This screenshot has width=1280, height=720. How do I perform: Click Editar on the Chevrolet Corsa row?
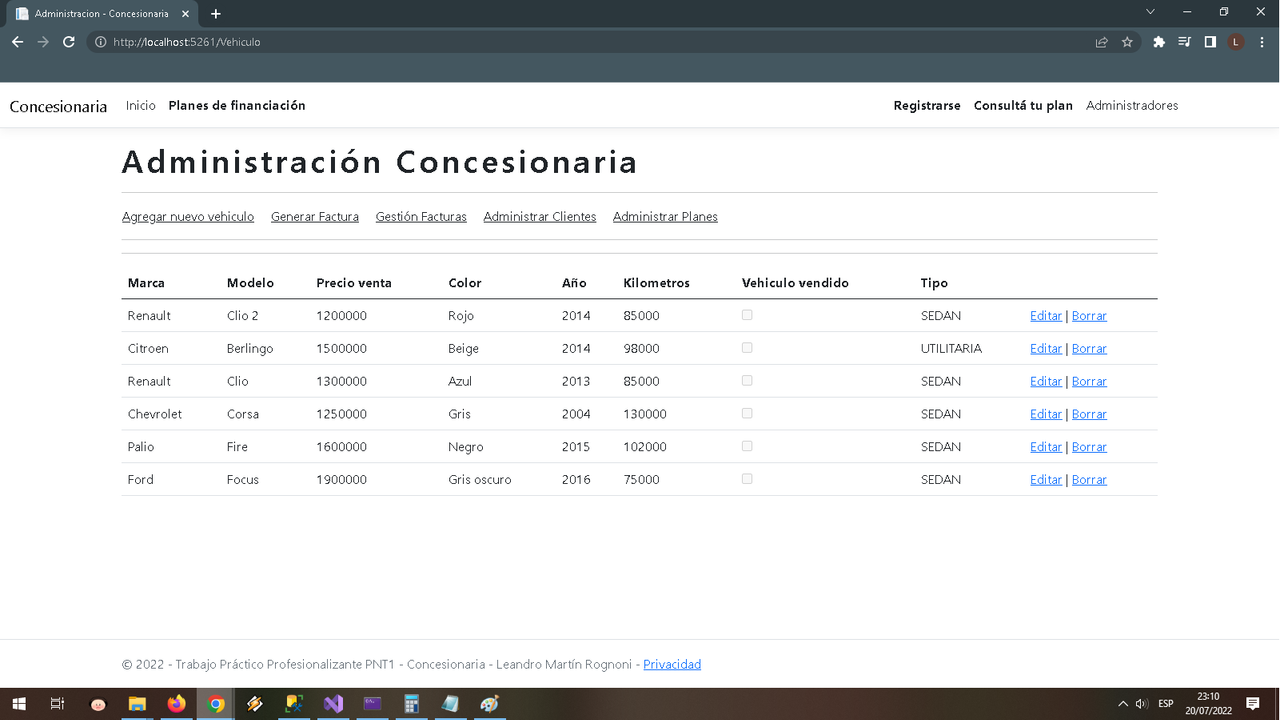point(1045,413)
